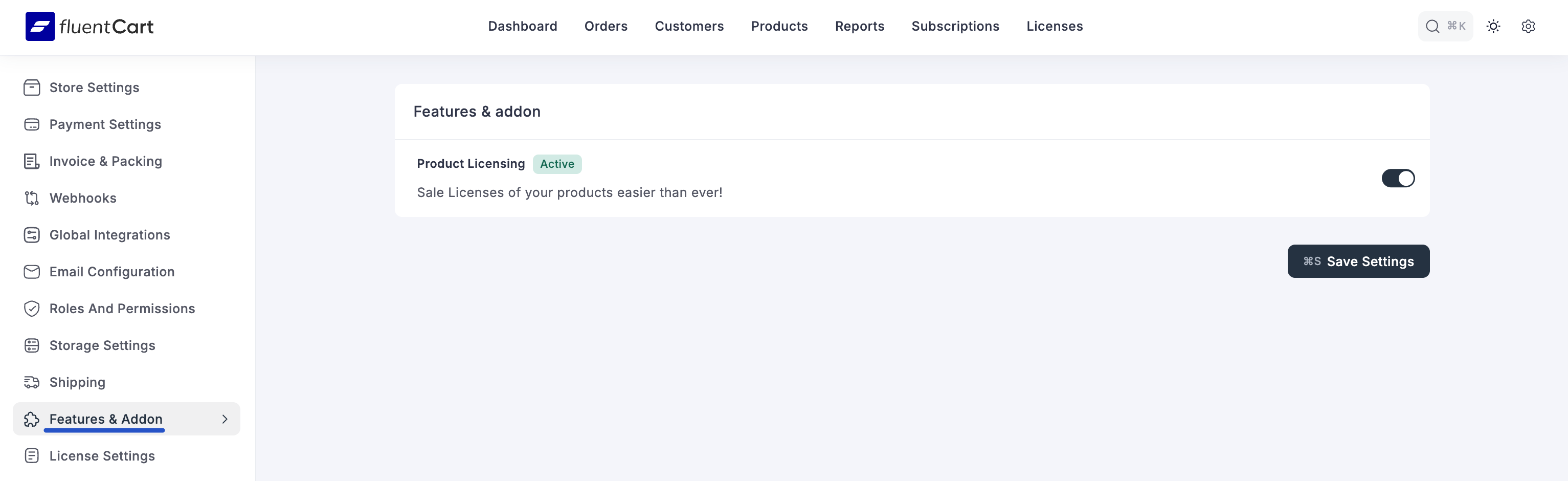Click the Payment Settings card icon
The width and height of the screenshot is (1568, 481).
coord(32,125)
